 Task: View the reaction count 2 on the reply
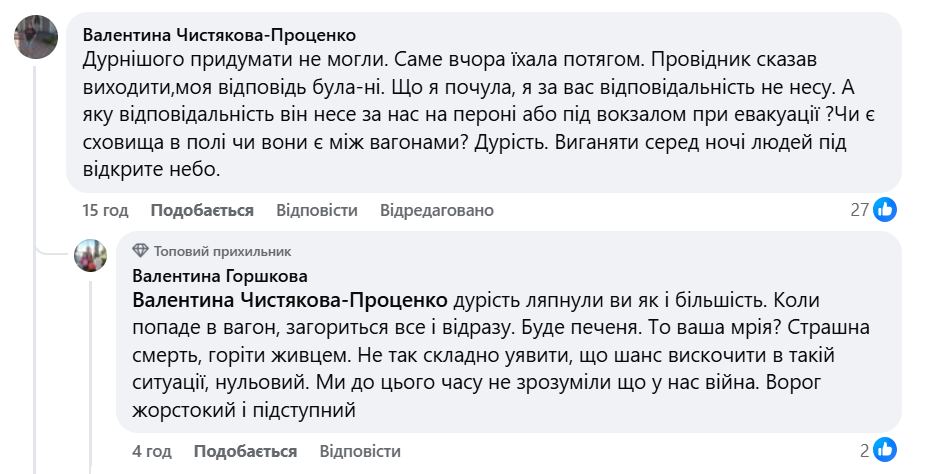(x=865, y=450)
